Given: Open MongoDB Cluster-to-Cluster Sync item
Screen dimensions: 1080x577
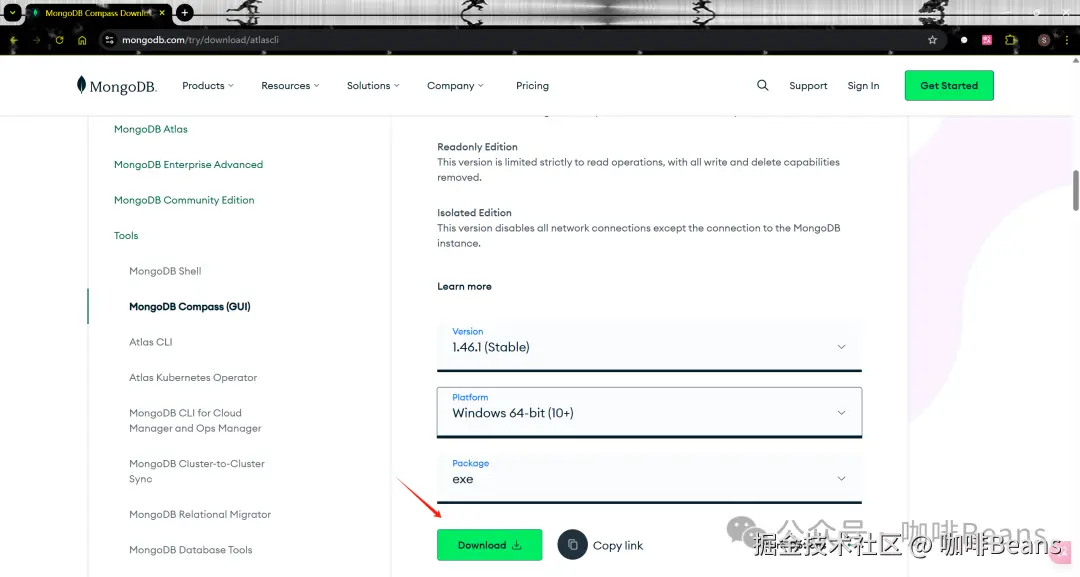Looking at the screenshot, I should (x=197, y=471).
